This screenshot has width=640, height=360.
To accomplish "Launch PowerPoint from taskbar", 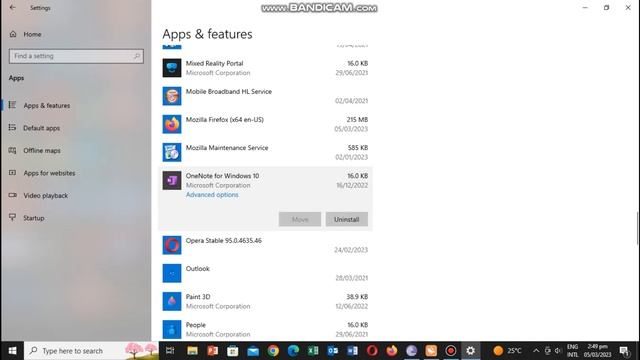I will coord(212,351).
